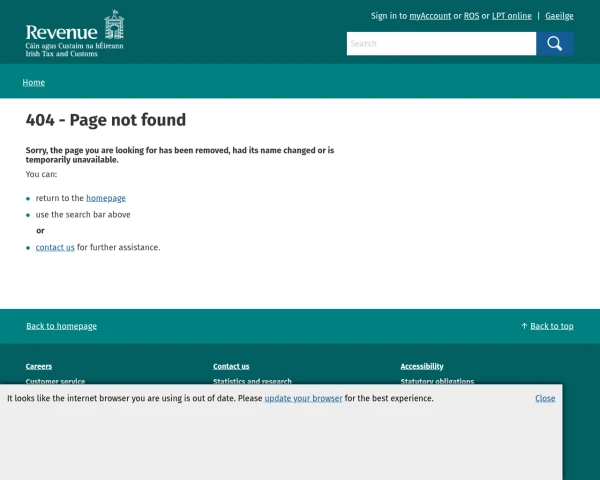
Task: Open Customer service in the footer
Action: pyautogui.click(x=55, y=381)
